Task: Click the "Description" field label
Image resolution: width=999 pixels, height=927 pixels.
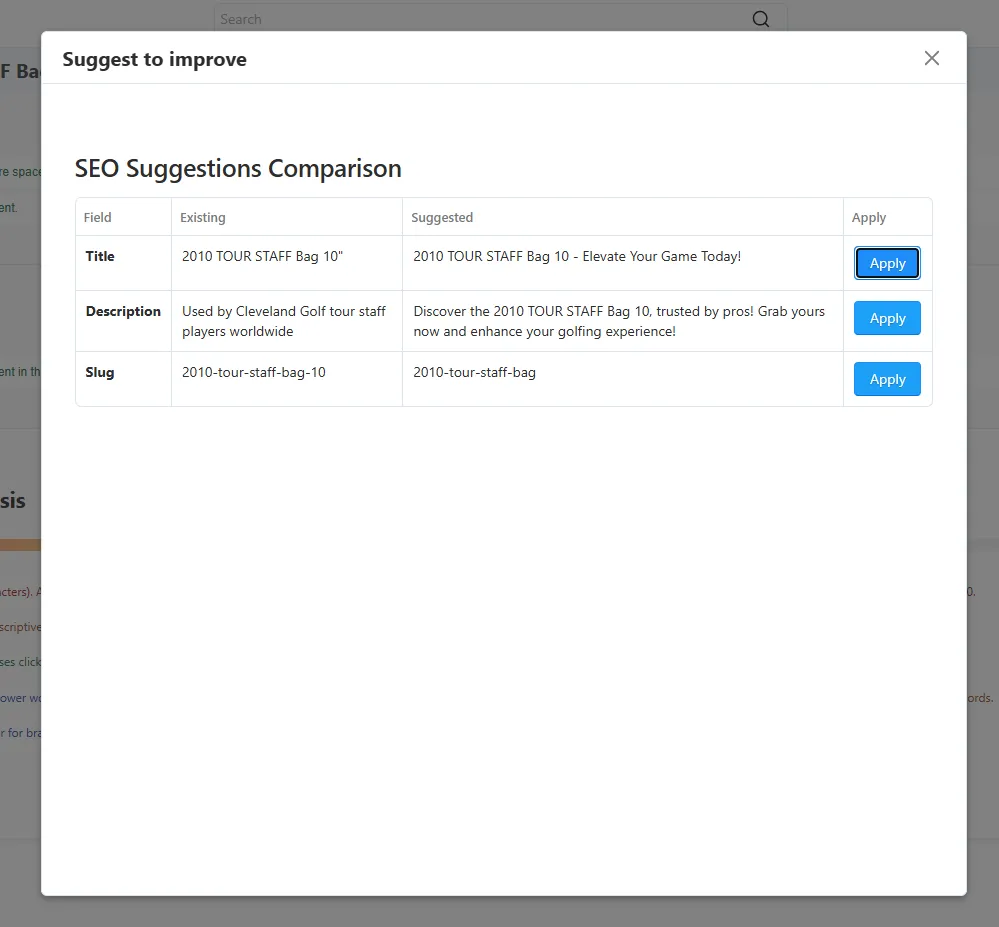Action: click(x=123, y=311)
